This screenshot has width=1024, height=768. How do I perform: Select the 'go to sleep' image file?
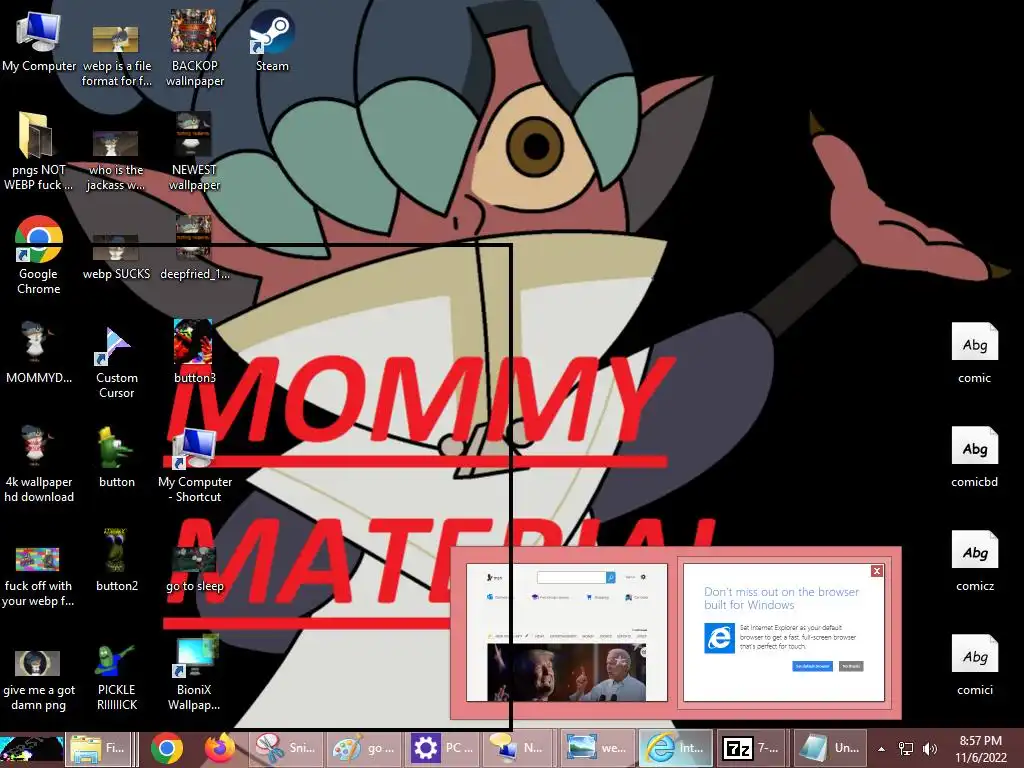pyautogui.click(x=194, y=568)
